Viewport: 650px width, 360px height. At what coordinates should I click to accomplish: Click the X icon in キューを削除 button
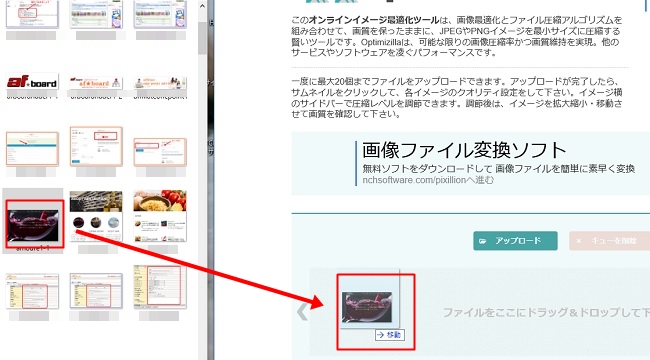(x=579, y=241)
